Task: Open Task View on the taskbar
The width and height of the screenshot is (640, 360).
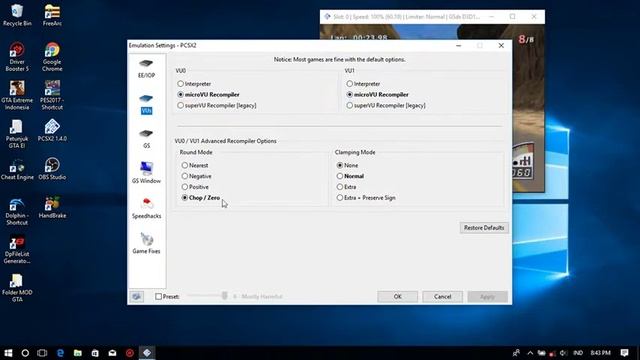Action: pyautogui.click(x=42, y=353)
